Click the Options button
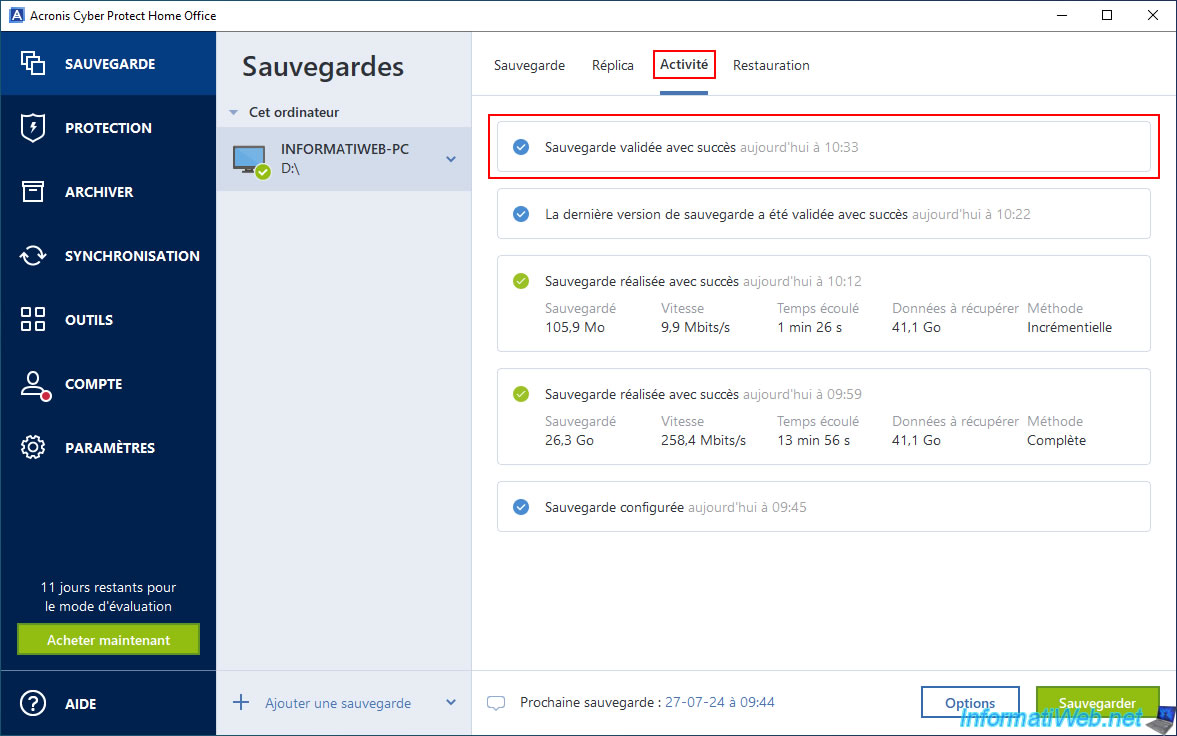This screenshot has width=1177, height=736. tap(969, 703)
